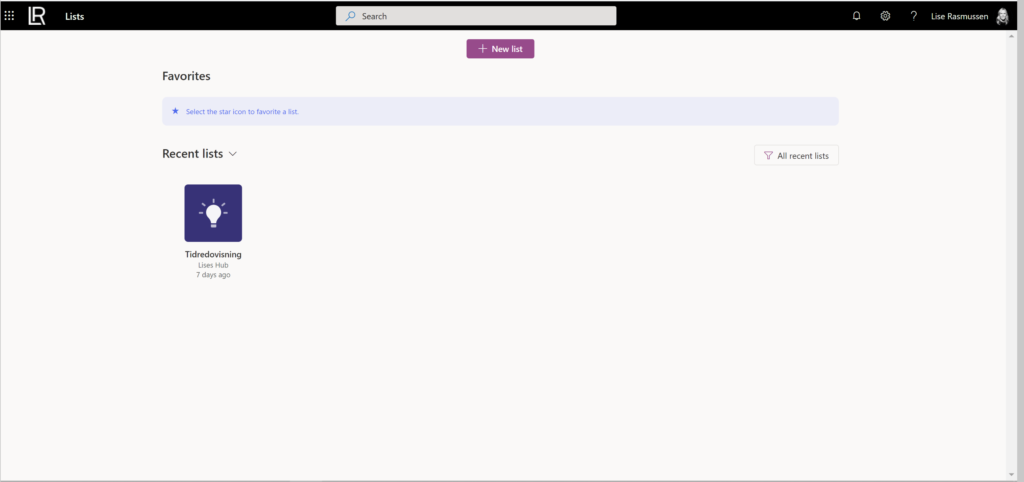
Task: Click the LR company logo
Action: click(37, 16)
